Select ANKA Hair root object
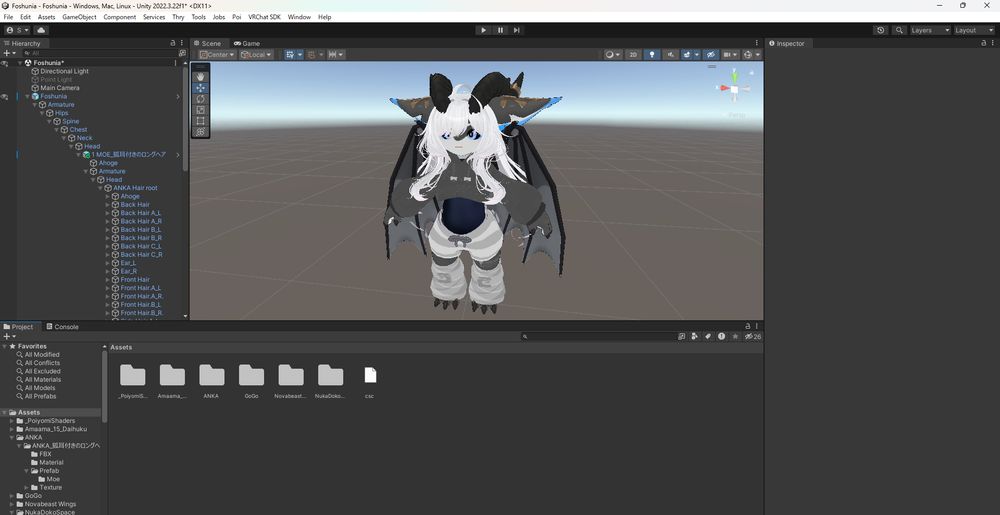1000x515 pixels. pos(135,188)
